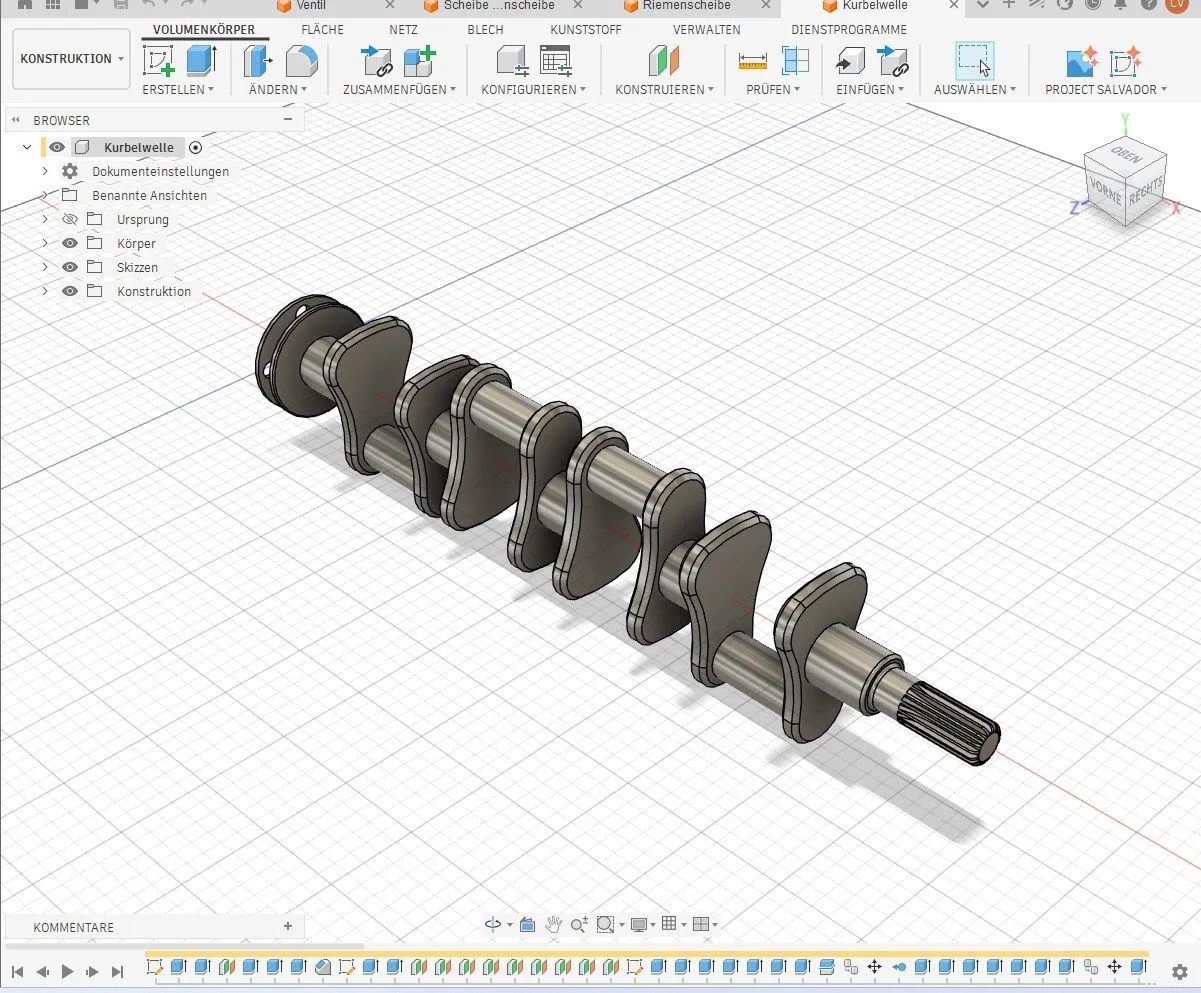Collapse the Kurbelwelle root node
Viewport: 1201px width, 993px height.
tap(27, 147)
